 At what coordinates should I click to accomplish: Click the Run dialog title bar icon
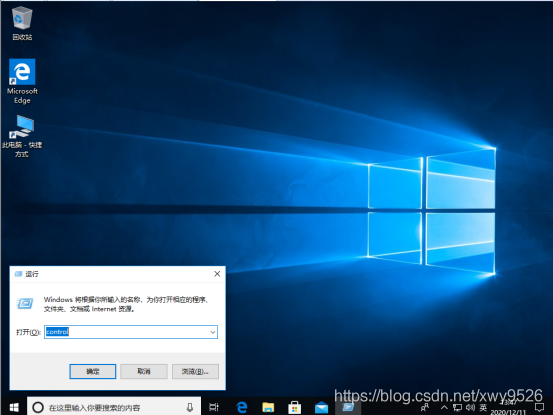(18, 274)
